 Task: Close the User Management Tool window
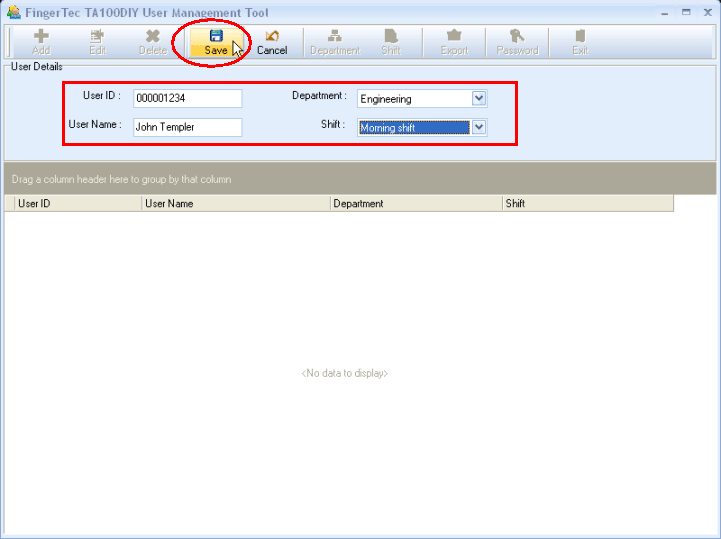[x=708, y=12]
